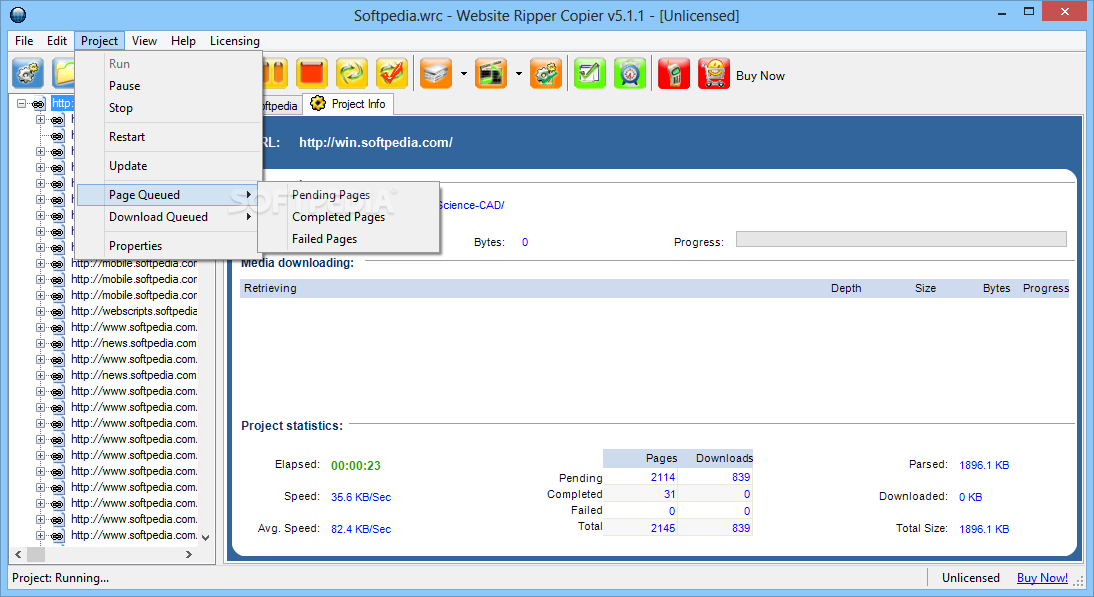This screenshot has height=597, width=1094.
Task: Expand the webscripts.softpedia tree node
Action: (40, 311)
